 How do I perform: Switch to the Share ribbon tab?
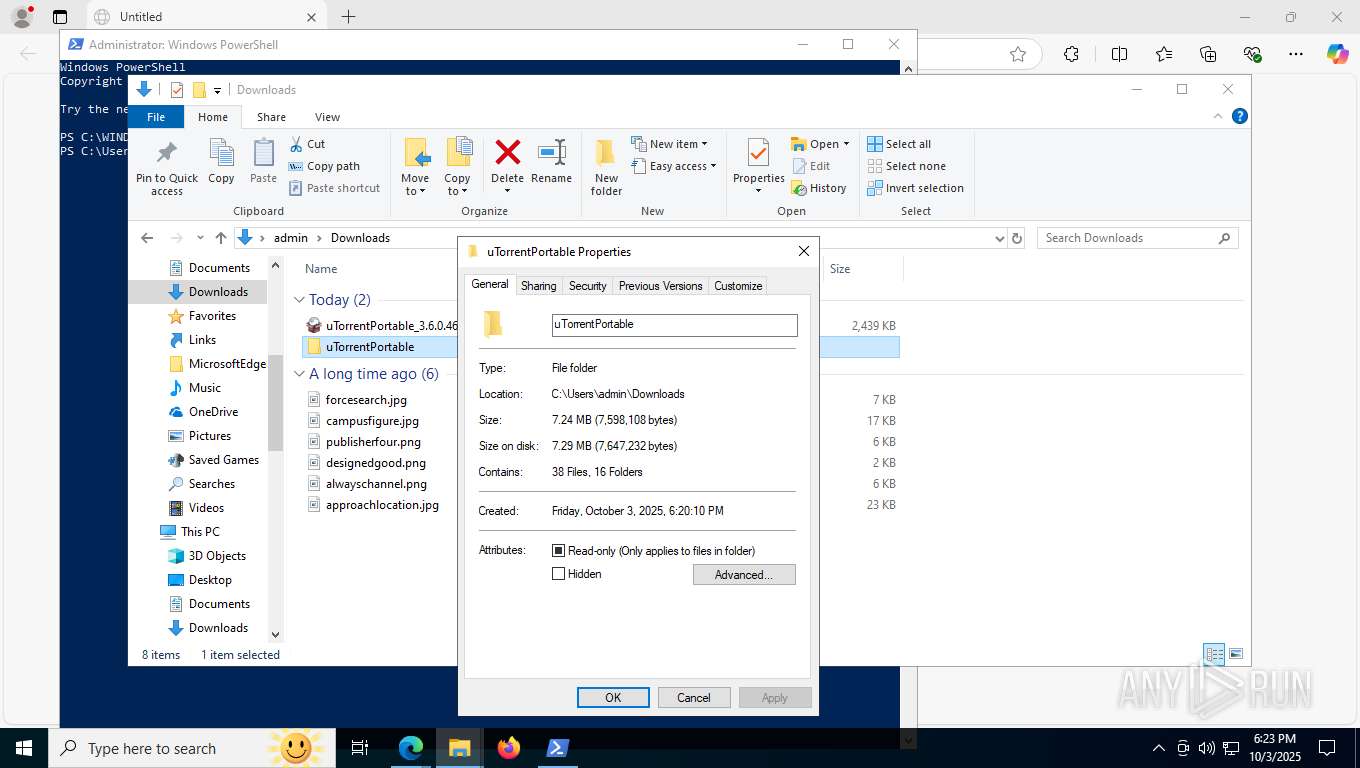[271, 117]
